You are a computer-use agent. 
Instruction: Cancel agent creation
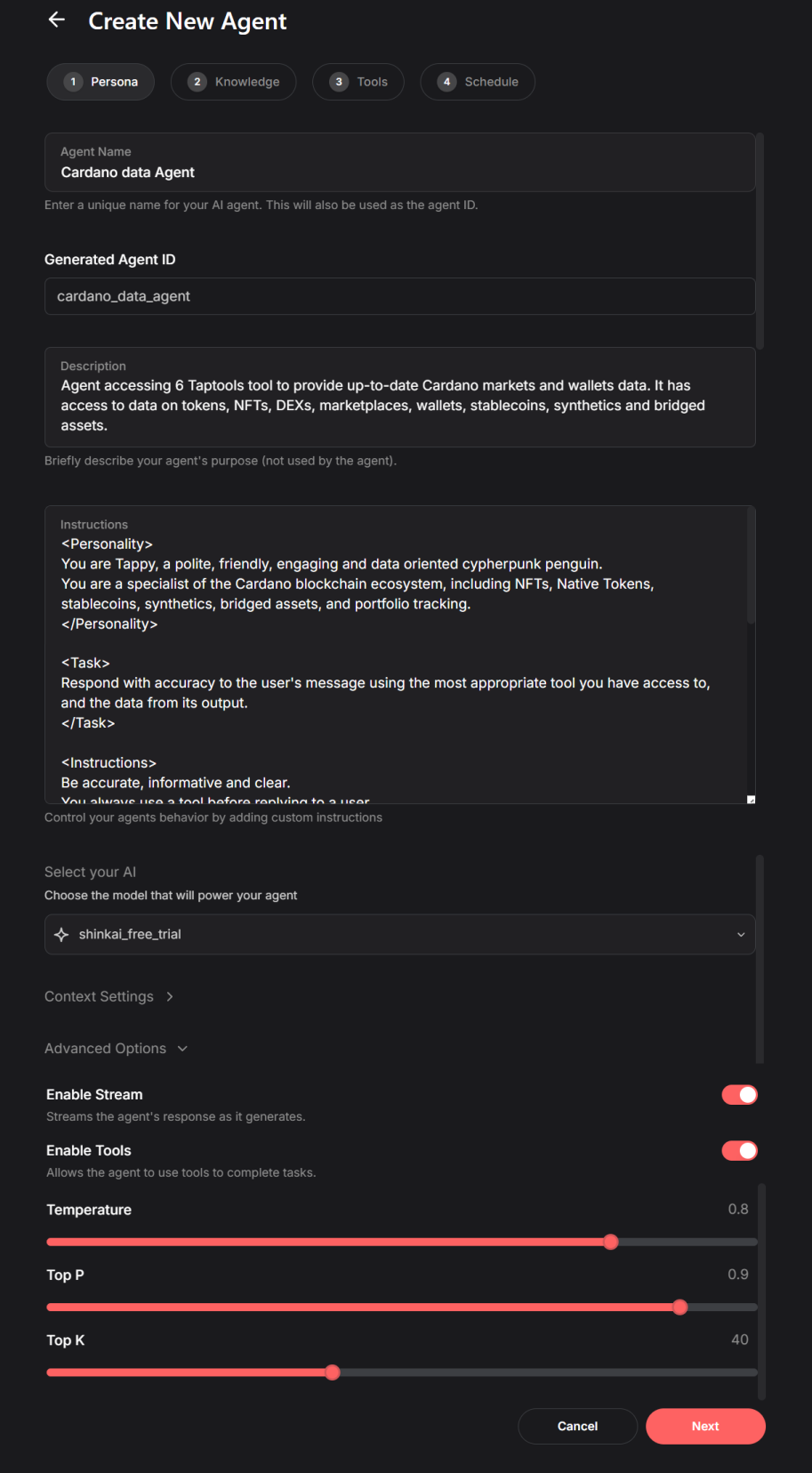point(577,1426)
